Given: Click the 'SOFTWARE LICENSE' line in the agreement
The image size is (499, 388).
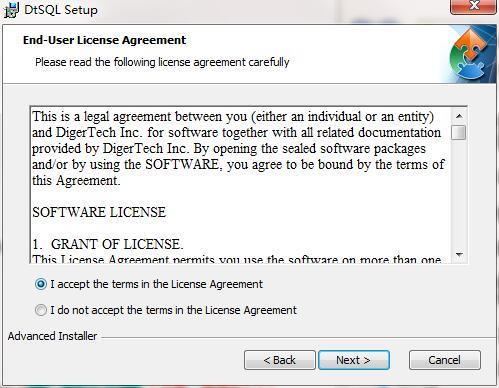Looking at the screenshot, I should pyautogui.click(x=99, y=212).
